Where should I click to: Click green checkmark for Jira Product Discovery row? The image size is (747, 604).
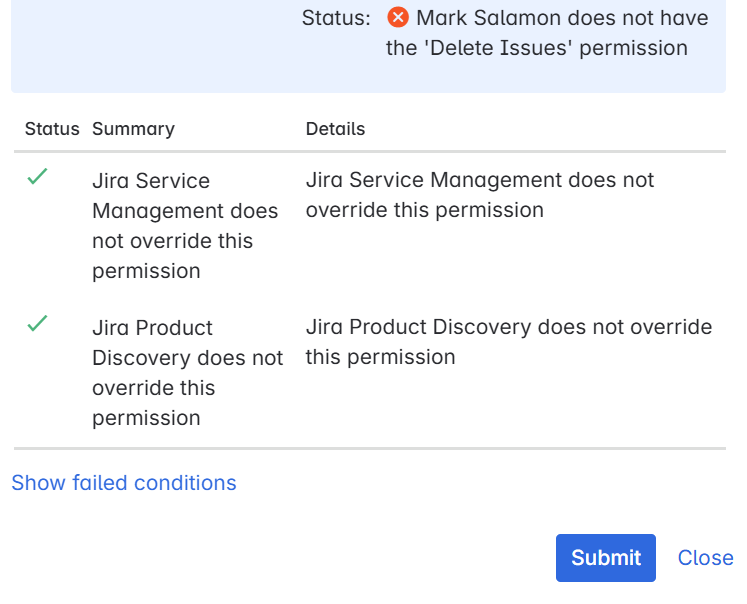[x=37, y=324]
